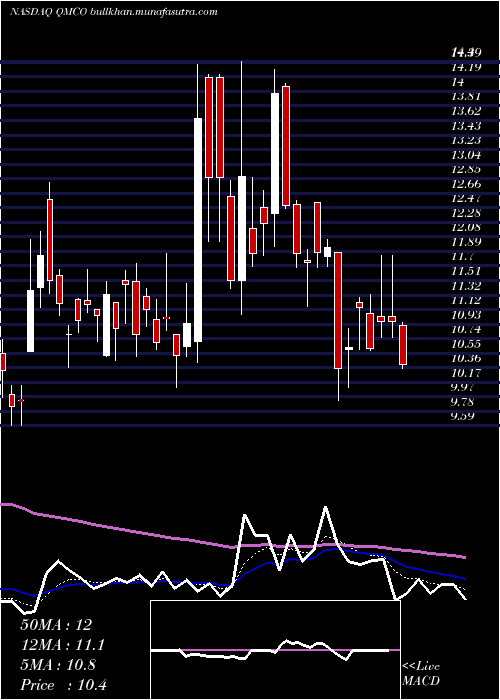
Task: Select the 12.66 price axis label
Action: 466,184
